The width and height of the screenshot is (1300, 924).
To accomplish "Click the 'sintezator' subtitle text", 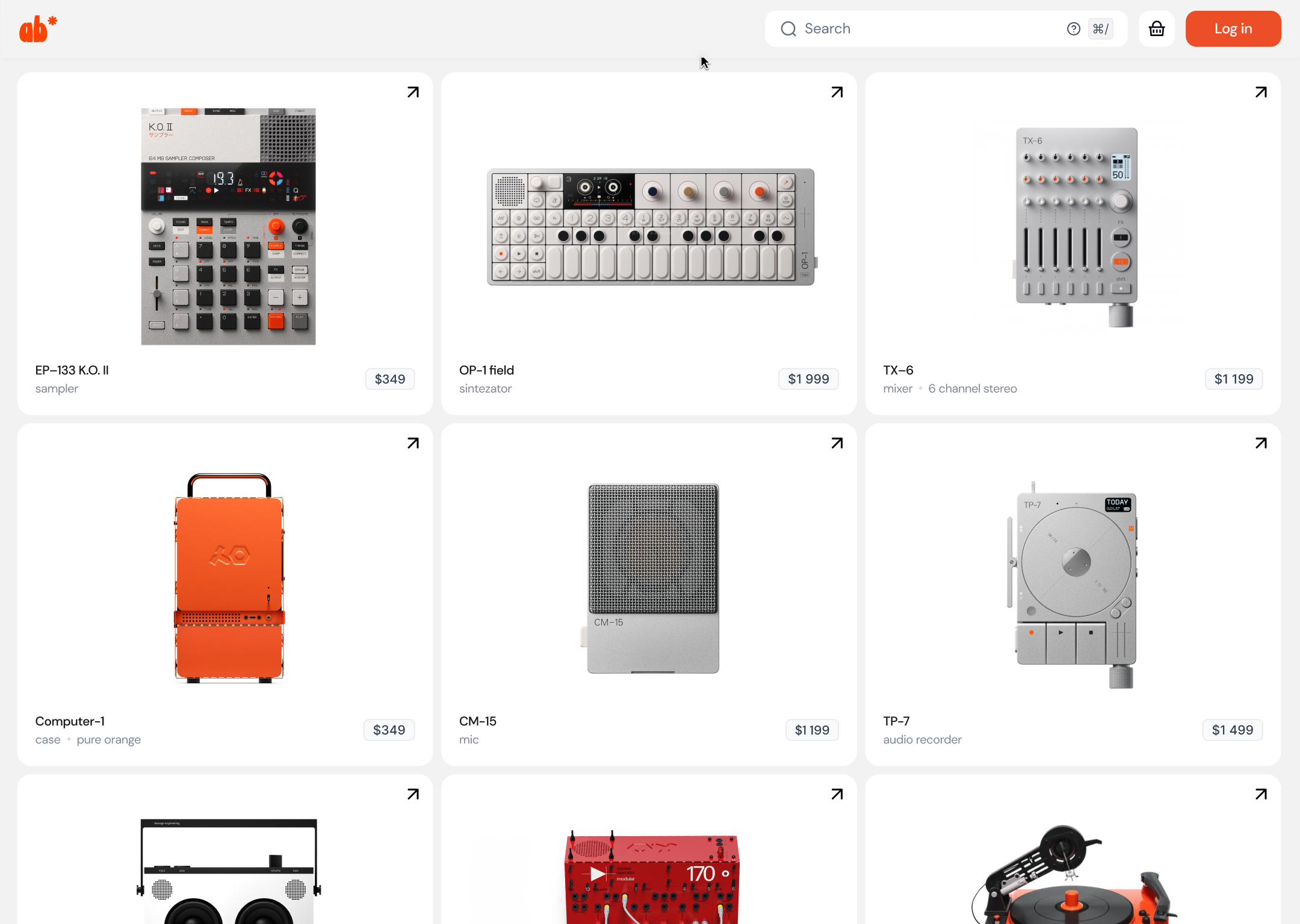I will (x=485, y=389).
